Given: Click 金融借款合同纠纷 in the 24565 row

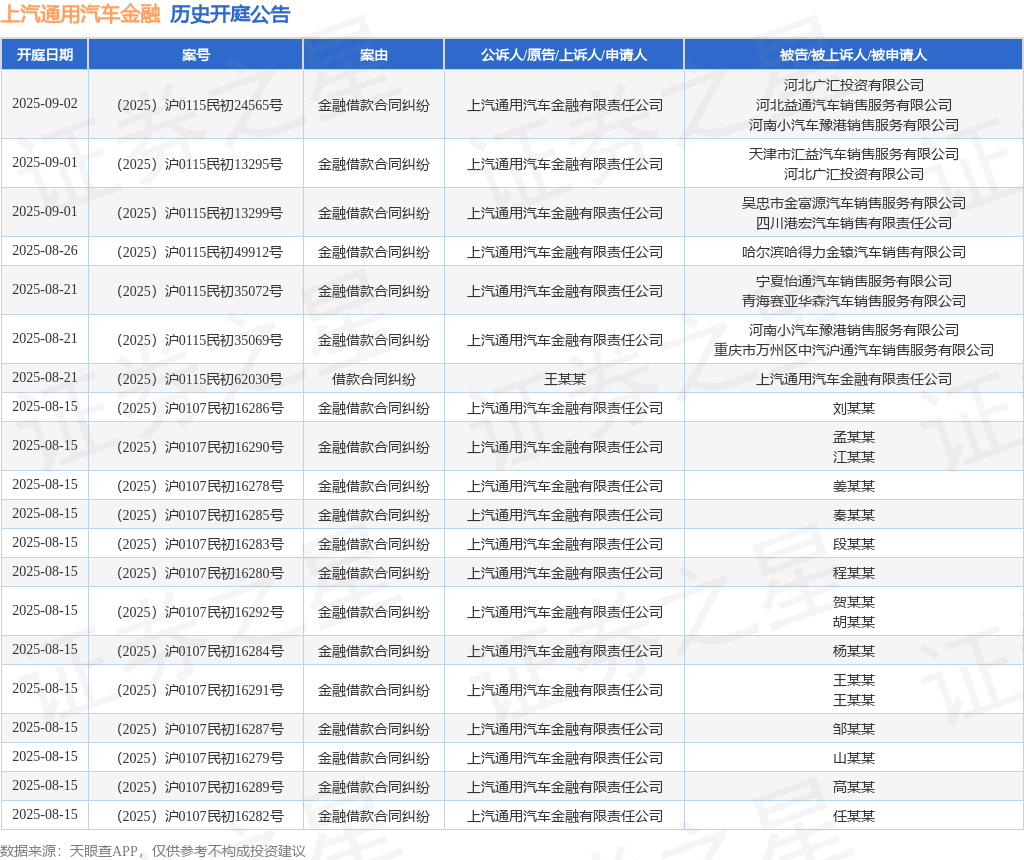Looking at the screenshot, I should pyautogui.click(x=374, y=105).
